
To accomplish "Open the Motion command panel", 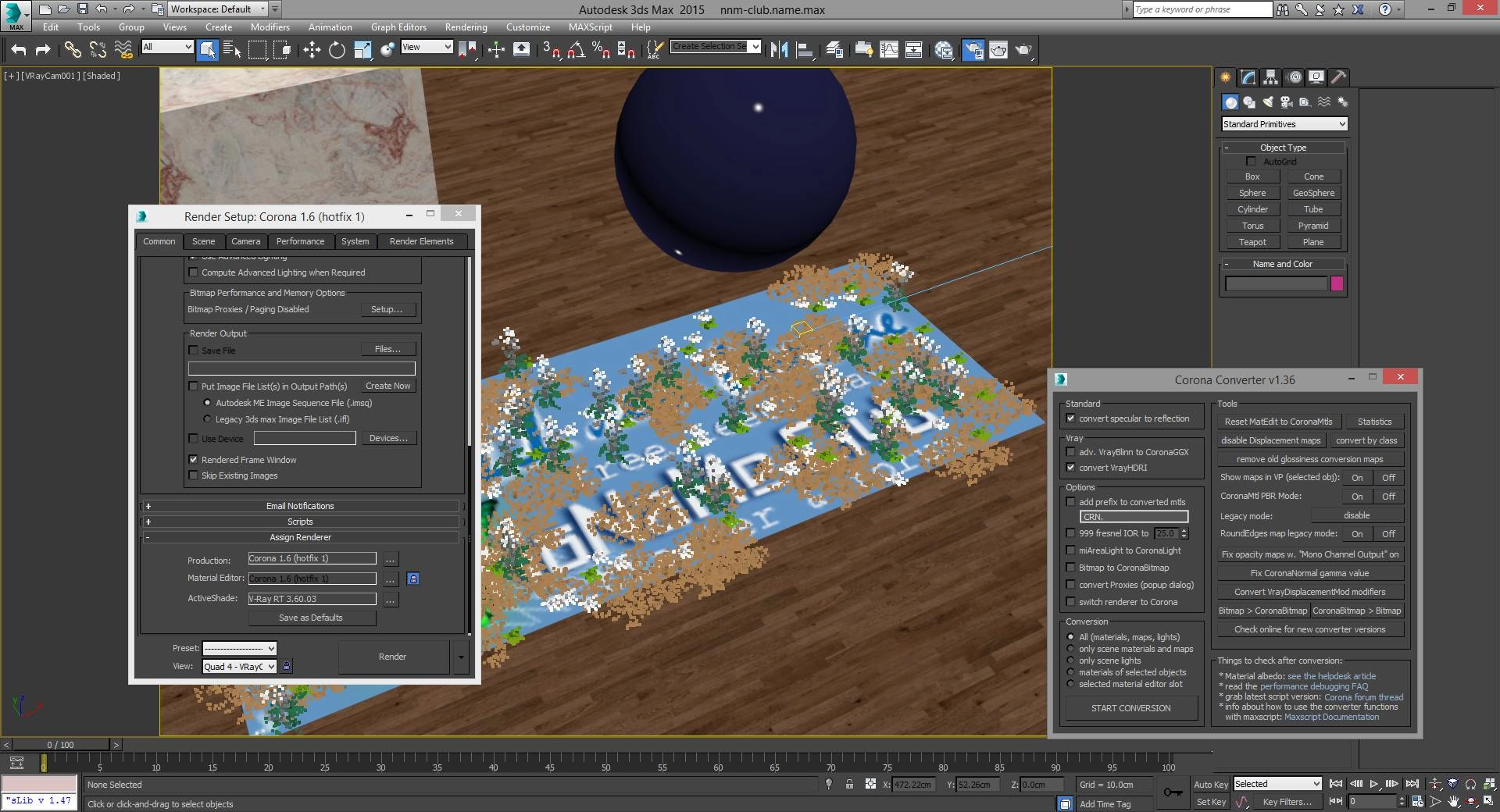I will pos(1295,77).
